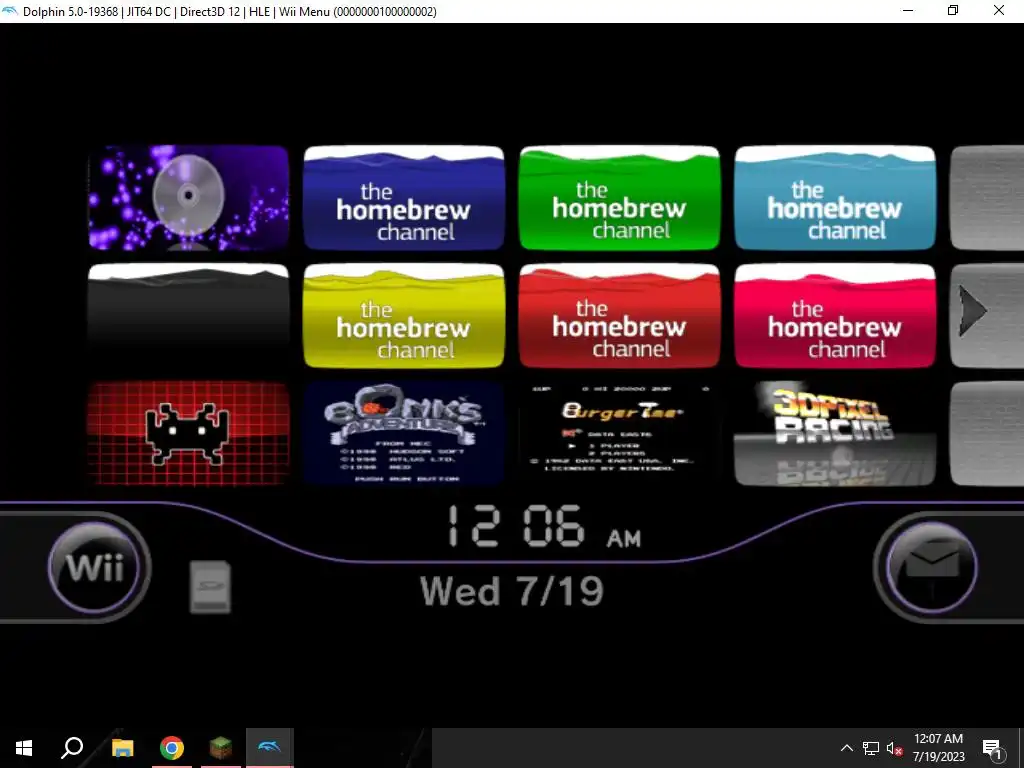Minimize the Dolphin window
This screenshot has width=1024, height=768.
pyautogui.click(x=908, y=11)
